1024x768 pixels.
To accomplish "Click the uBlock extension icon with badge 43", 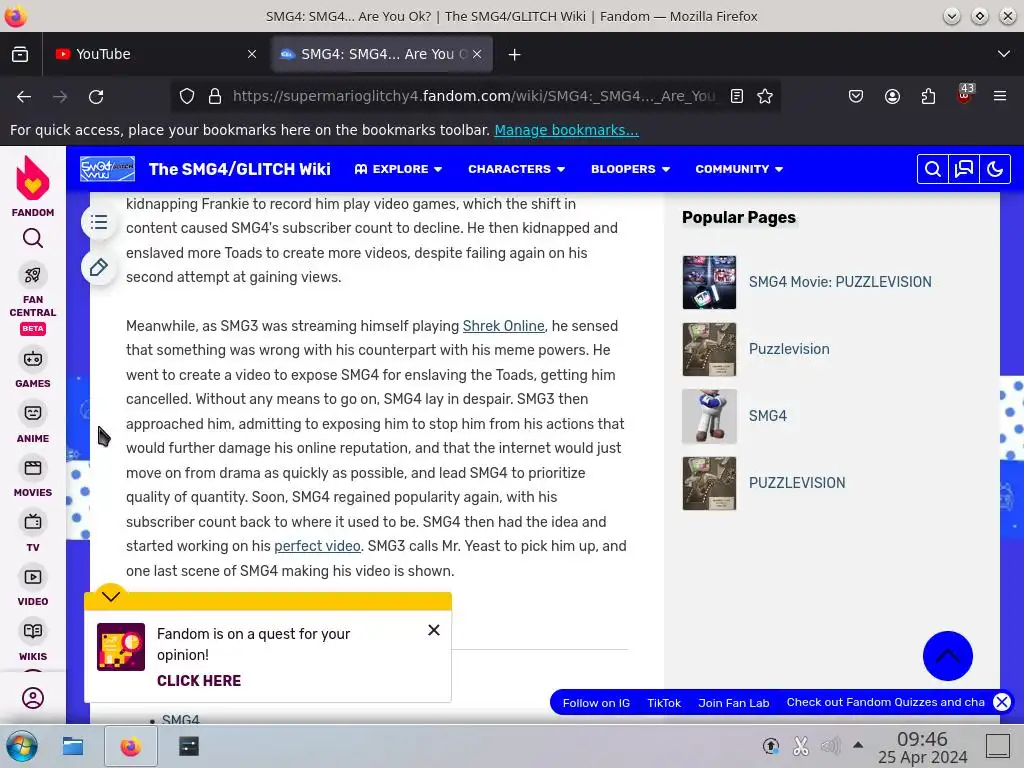I will point(965,95).
